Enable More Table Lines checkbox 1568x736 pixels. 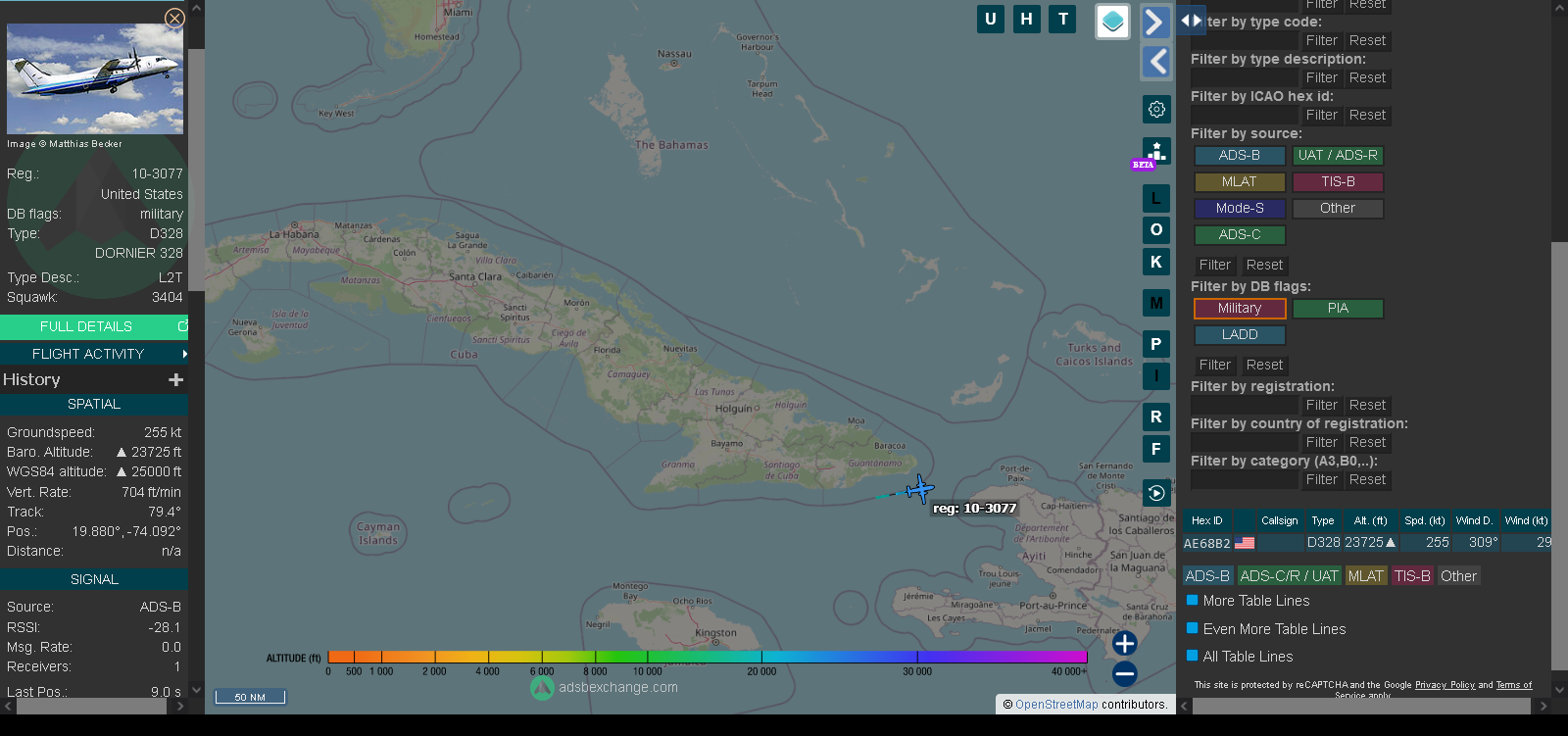click(x=1193, y=600)
